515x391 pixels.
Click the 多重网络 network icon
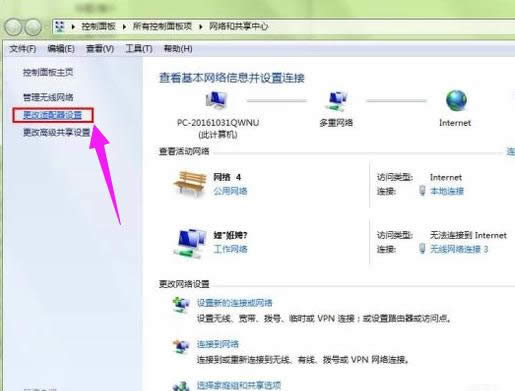point(336,101)
